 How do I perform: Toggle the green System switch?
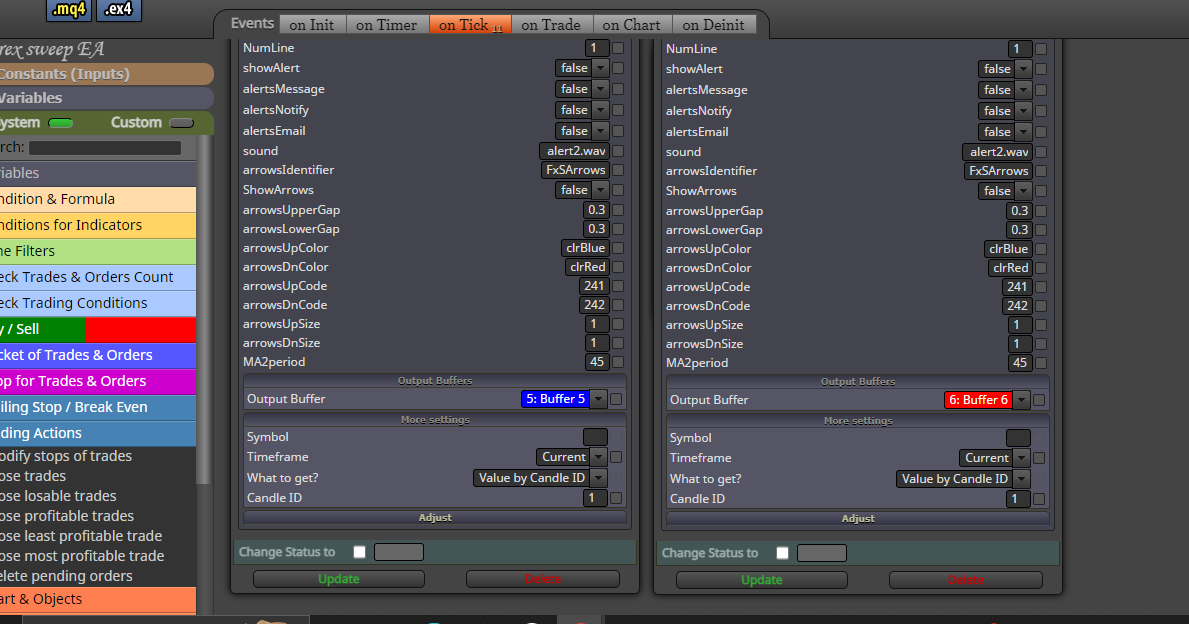(61, 123)
